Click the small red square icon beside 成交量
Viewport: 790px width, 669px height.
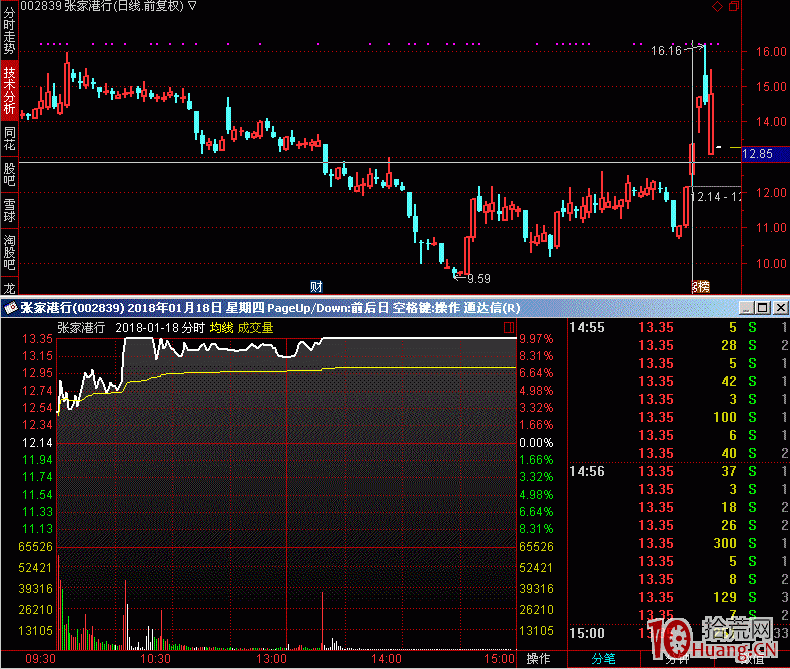coord(509,328)
